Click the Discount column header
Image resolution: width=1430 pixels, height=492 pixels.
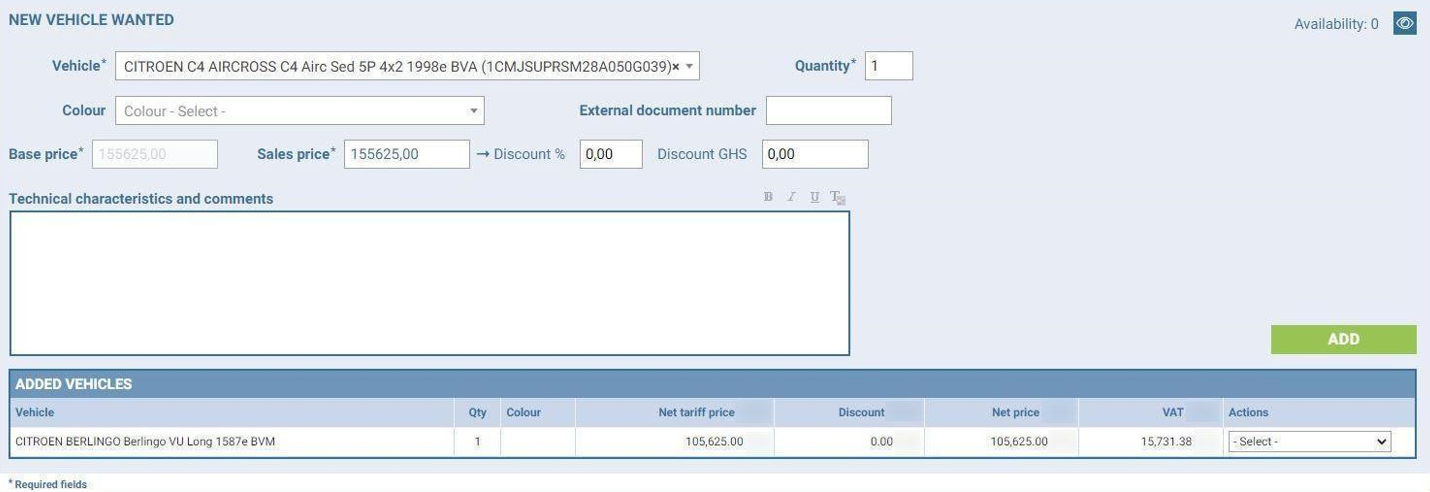tap(861, 412)
